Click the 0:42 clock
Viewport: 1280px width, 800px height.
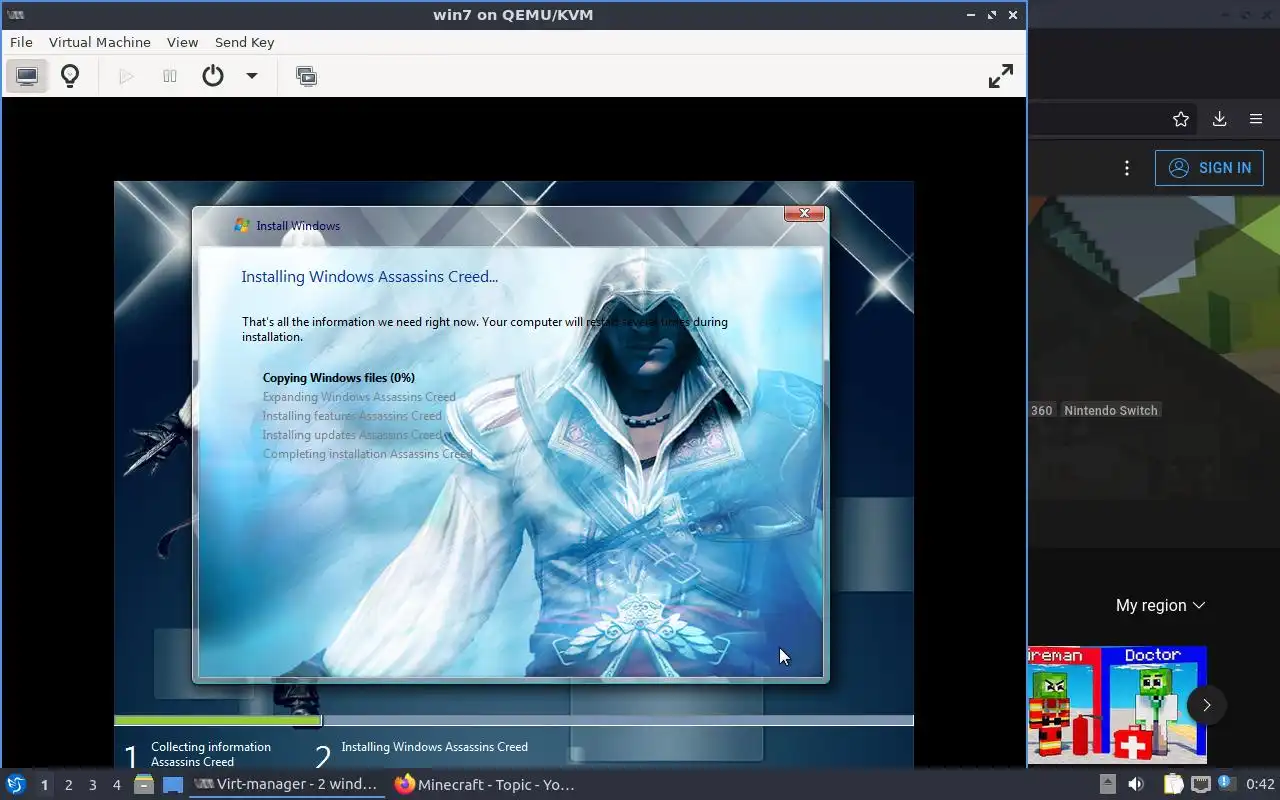[1260, 785]
